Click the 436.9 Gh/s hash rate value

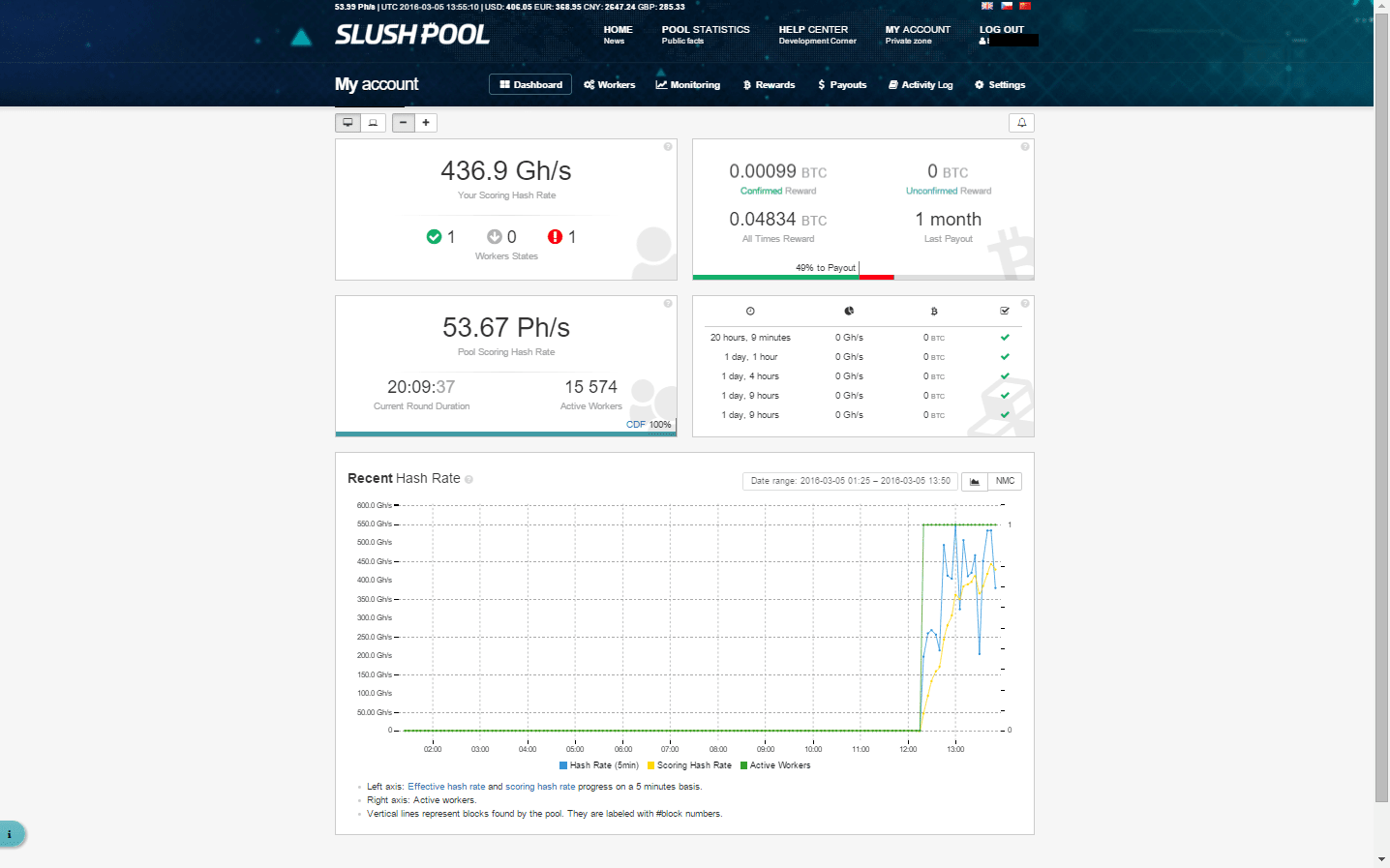(x=506, y=171)
